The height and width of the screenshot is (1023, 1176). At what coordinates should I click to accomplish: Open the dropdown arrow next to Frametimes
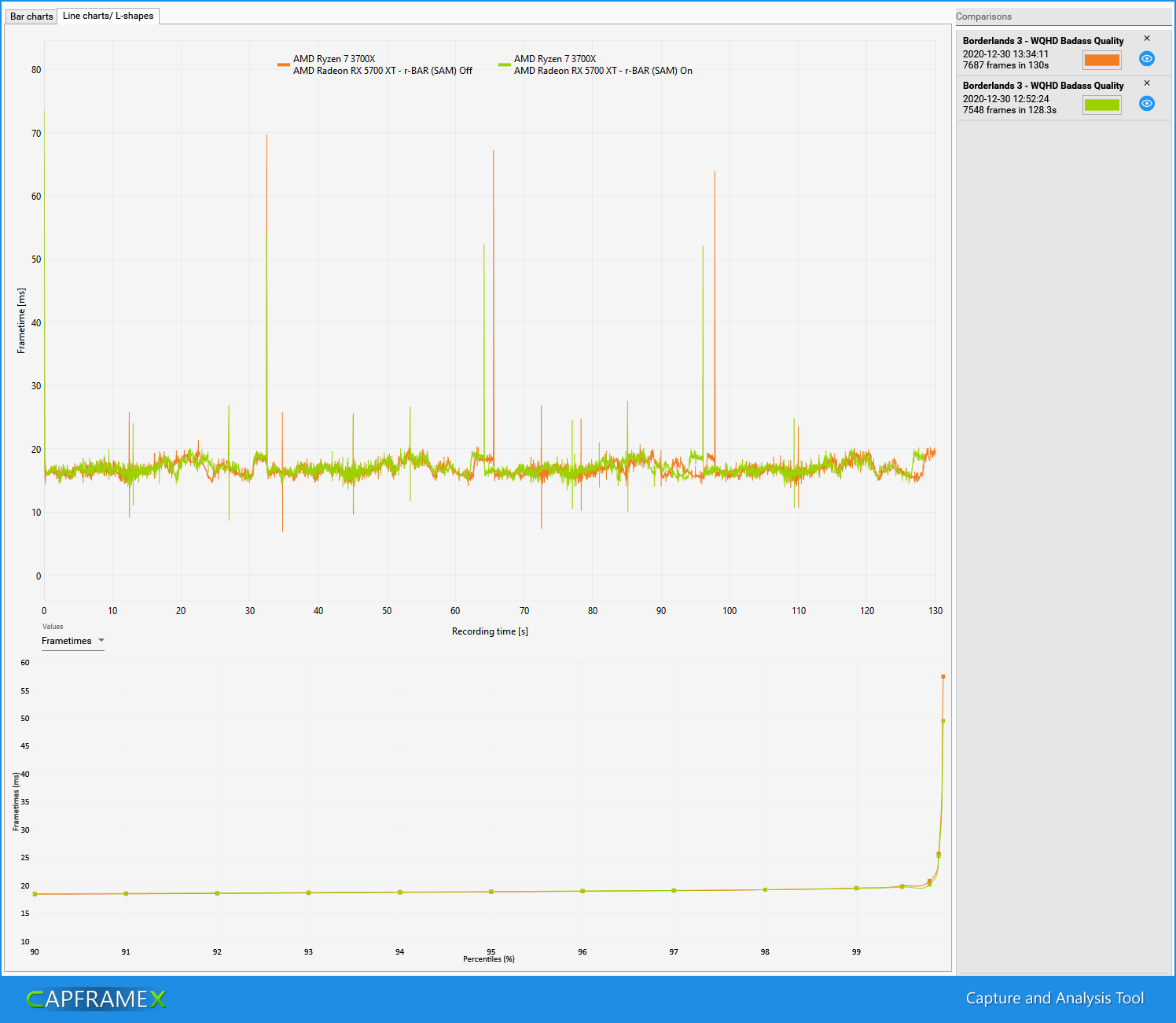101,641
